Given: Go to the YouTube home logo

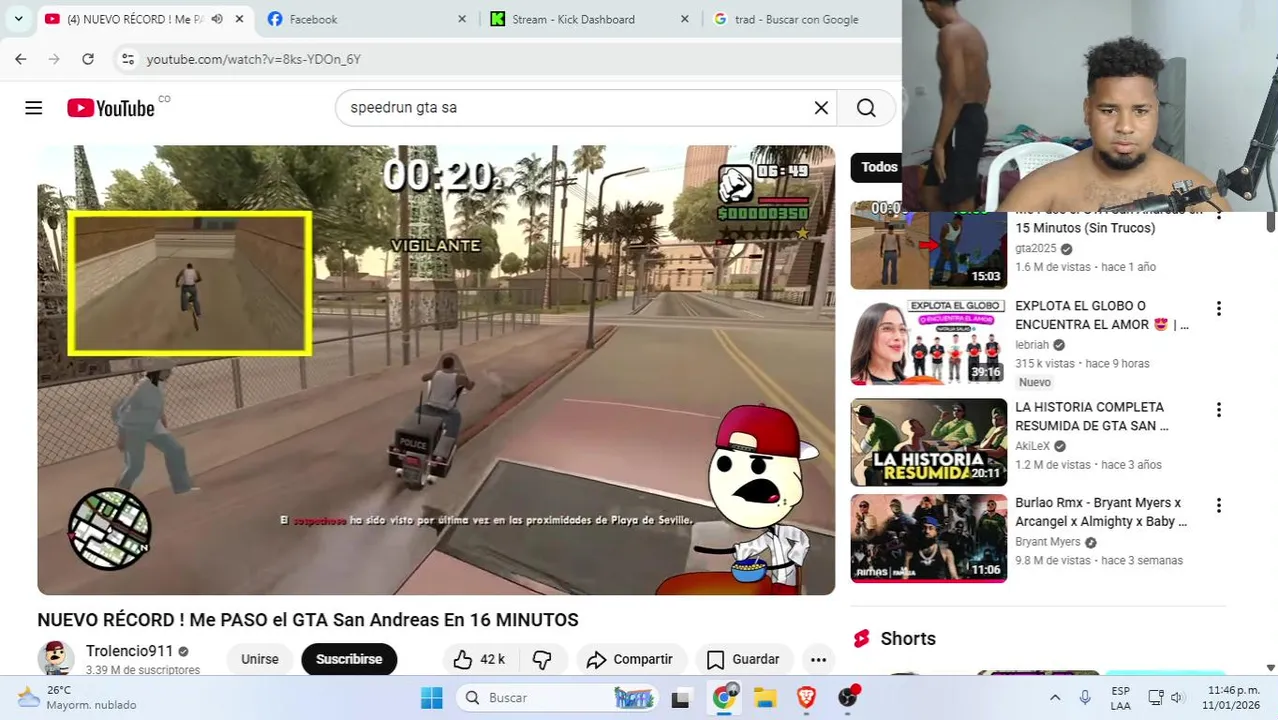Looking at the screenshot, I should point(111,108).
